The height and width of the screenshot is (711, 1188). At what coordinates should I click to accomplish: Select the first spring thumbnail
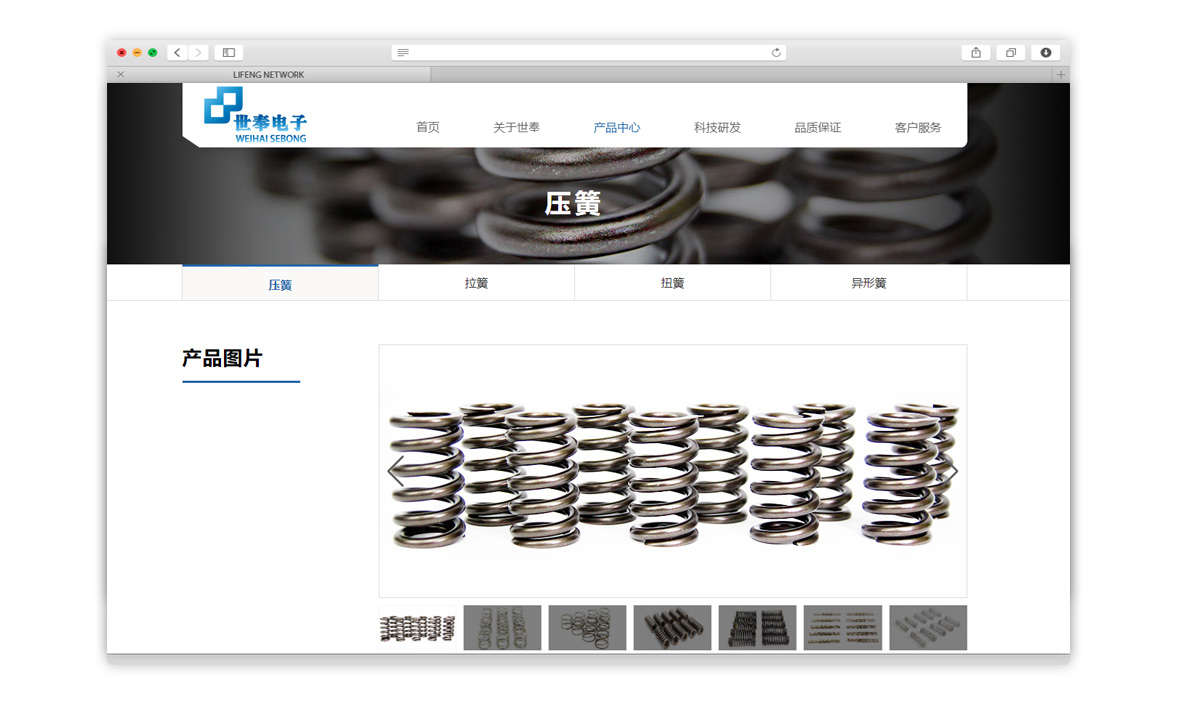pyautogui.click(x=417, y=628)
